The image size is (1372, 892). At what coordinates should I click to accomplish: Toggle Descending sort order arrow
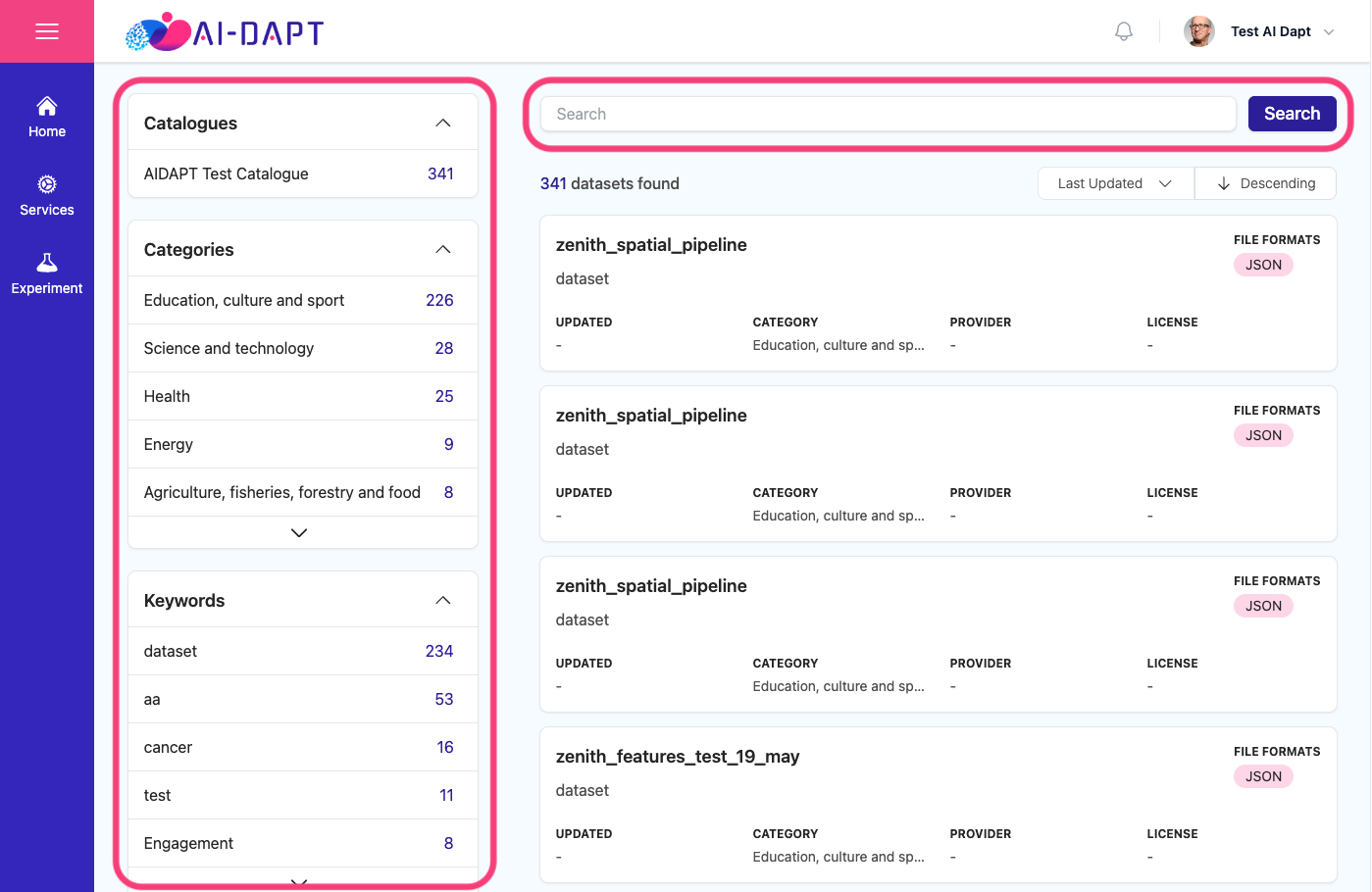1223,183
